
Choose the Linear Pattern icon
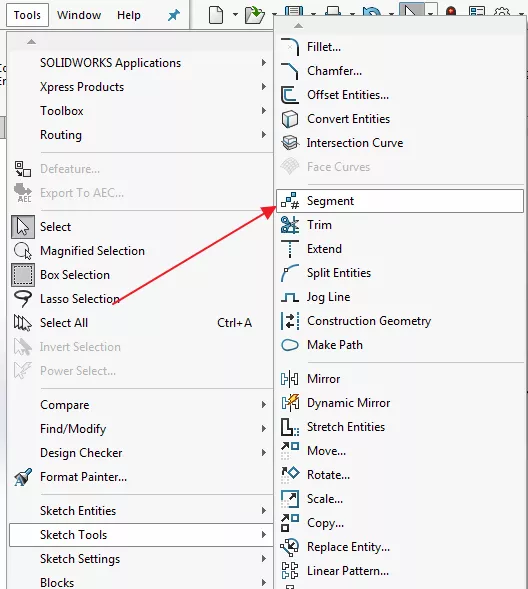pyautogui.click(x=290, y=571)
